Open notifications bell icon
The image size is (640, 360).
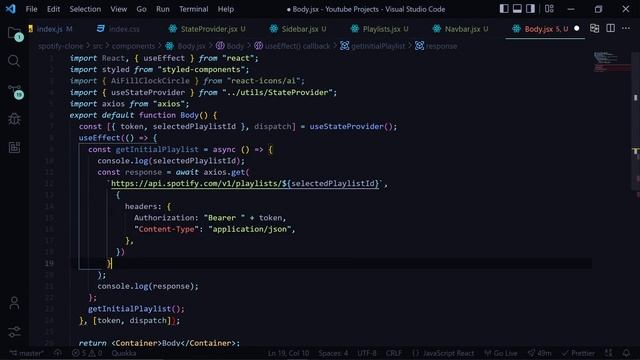pyautogui.click(x=626, y=353)
